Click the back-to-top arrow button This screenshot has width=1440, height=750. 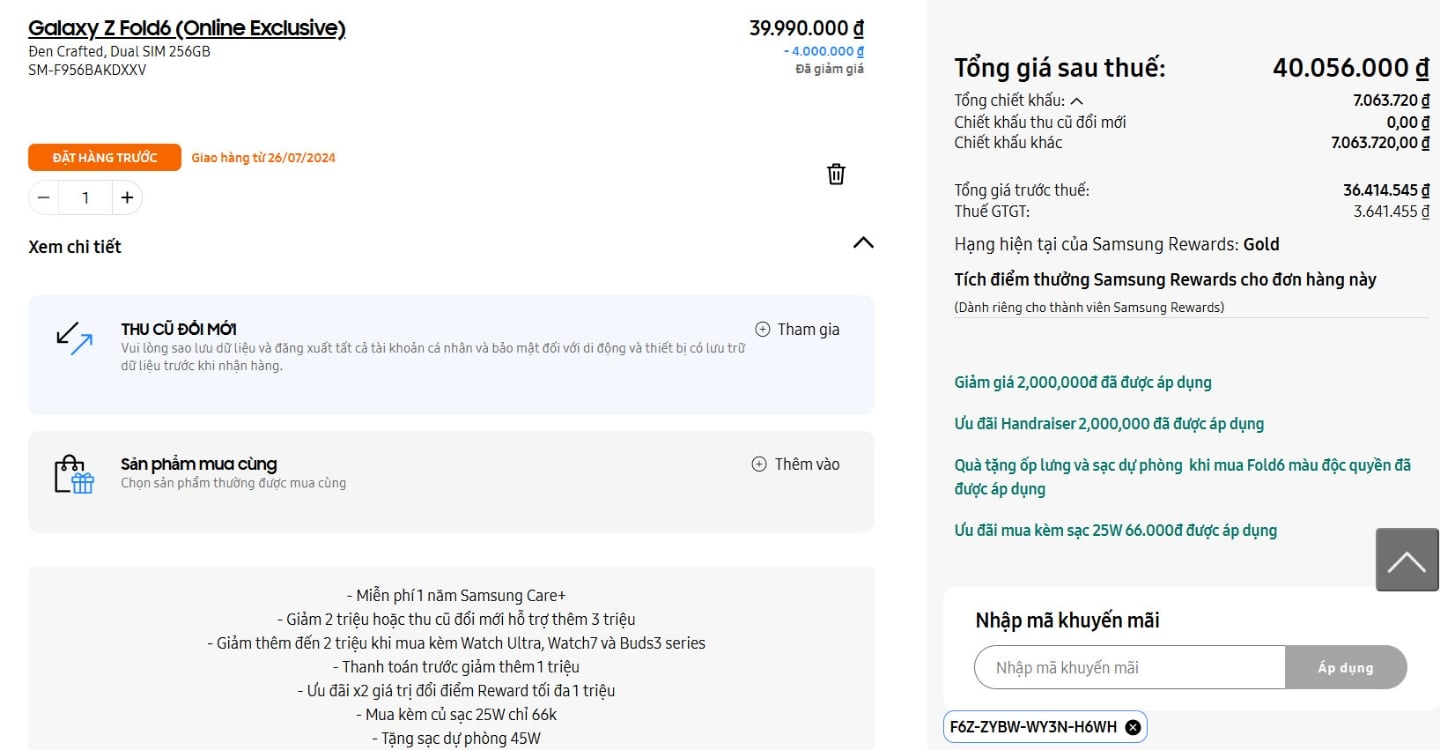[1407, 560]
